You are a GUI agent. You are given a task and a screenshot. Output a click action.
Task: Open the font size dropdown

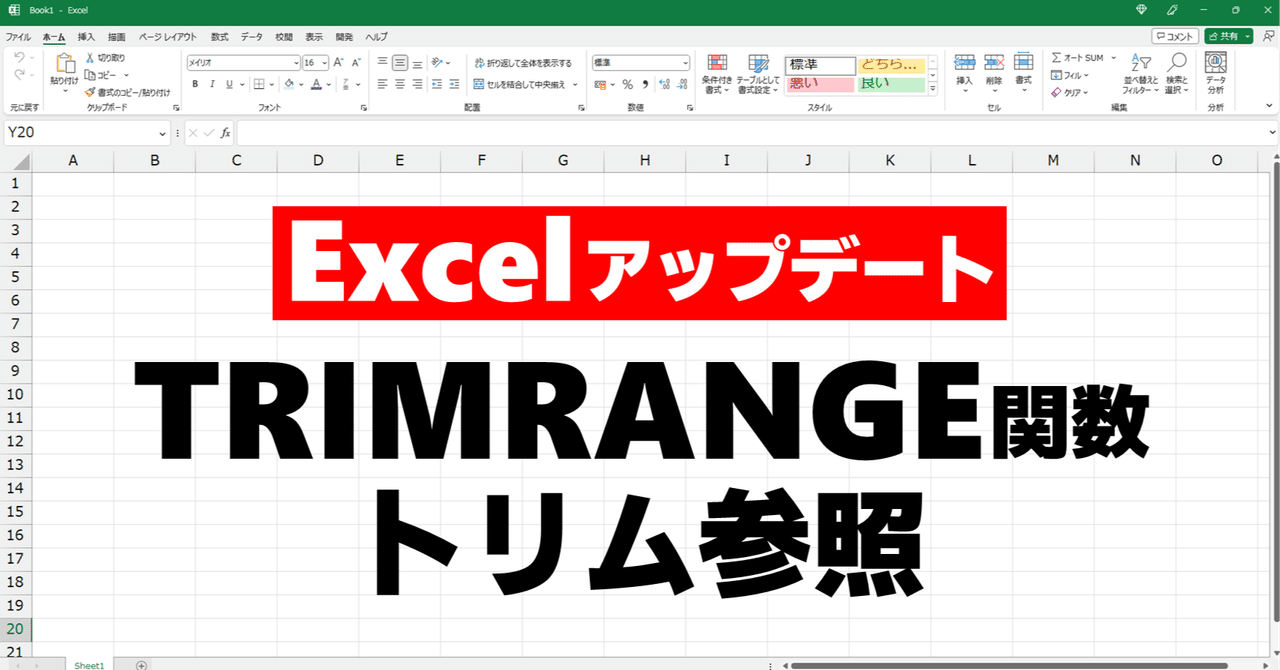tap(325, 62)
